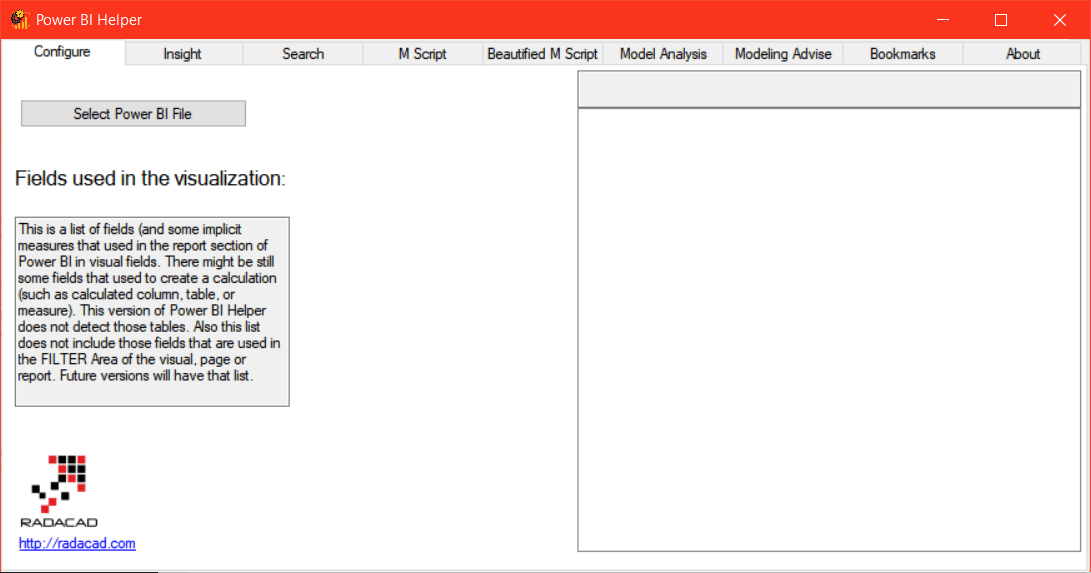Switch to the Modeling Advise tab

coord(783,54)
